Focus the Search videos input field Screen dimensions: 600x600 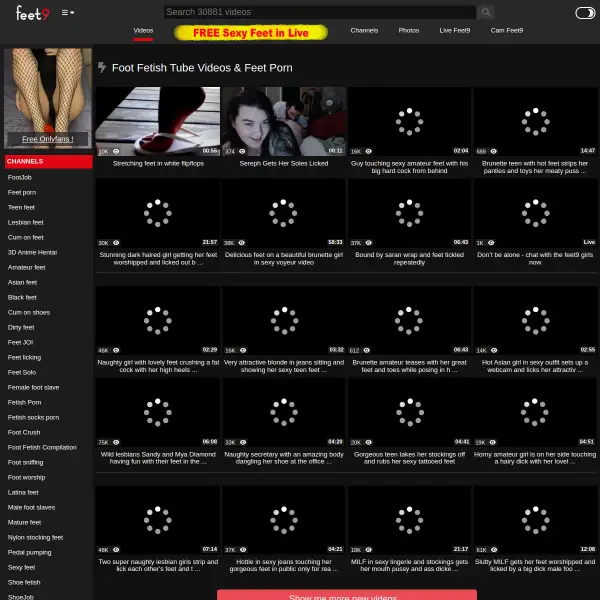(319, 12)
